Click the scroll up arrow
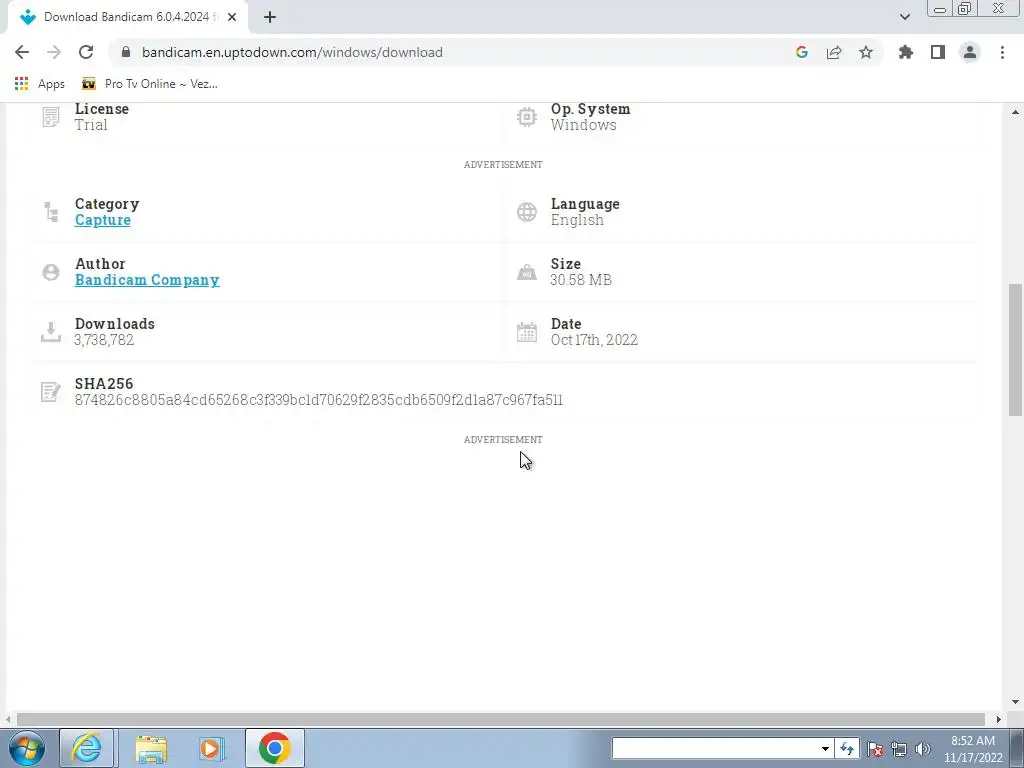Image resolution: width=1024 pixels, height=768 pixels. [x=1015, y=112]
